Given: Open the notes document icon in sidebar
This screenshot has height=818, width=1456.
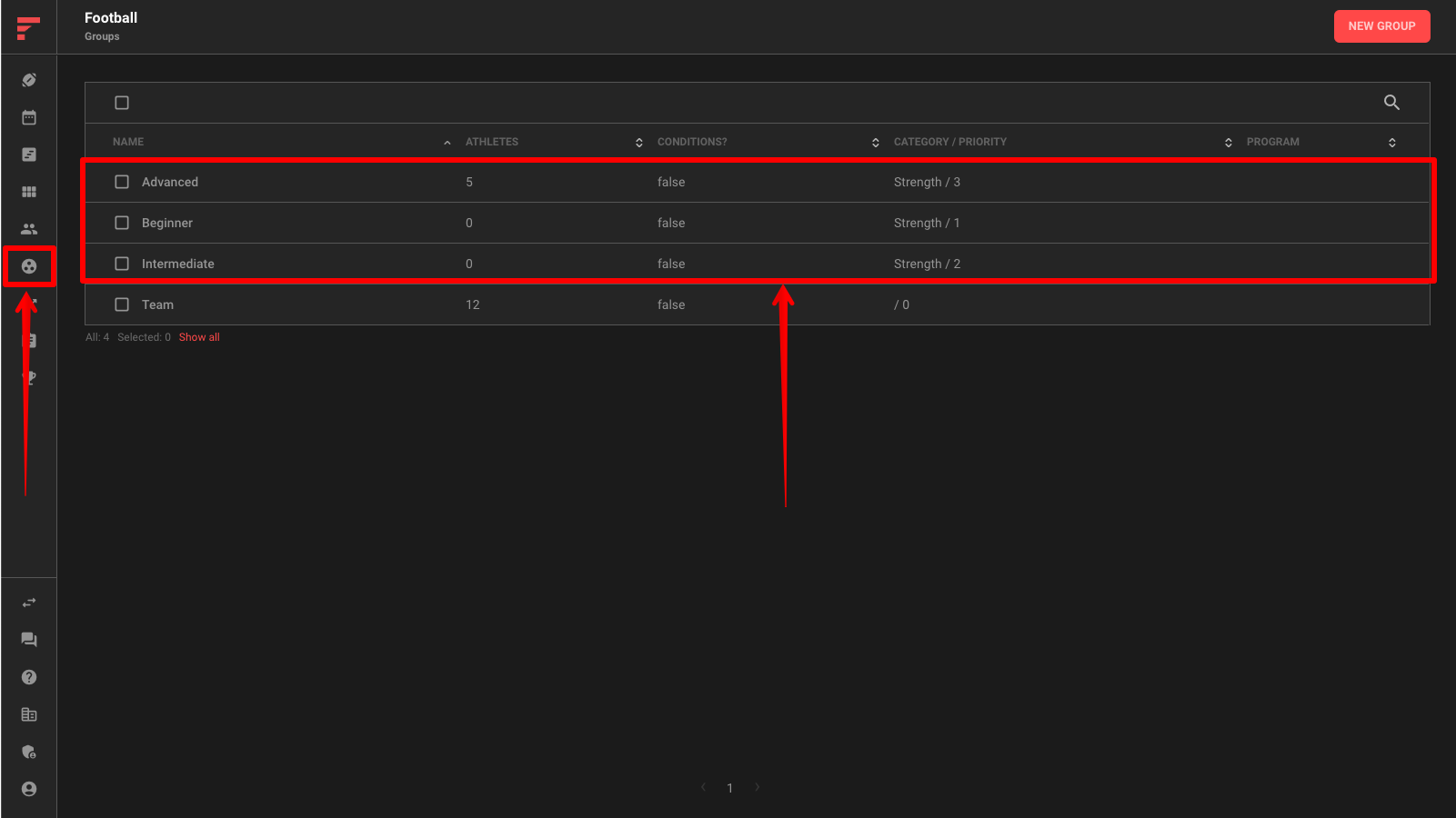Looking at the screenshot, I should pyautogui.click(x=29, y=155).
